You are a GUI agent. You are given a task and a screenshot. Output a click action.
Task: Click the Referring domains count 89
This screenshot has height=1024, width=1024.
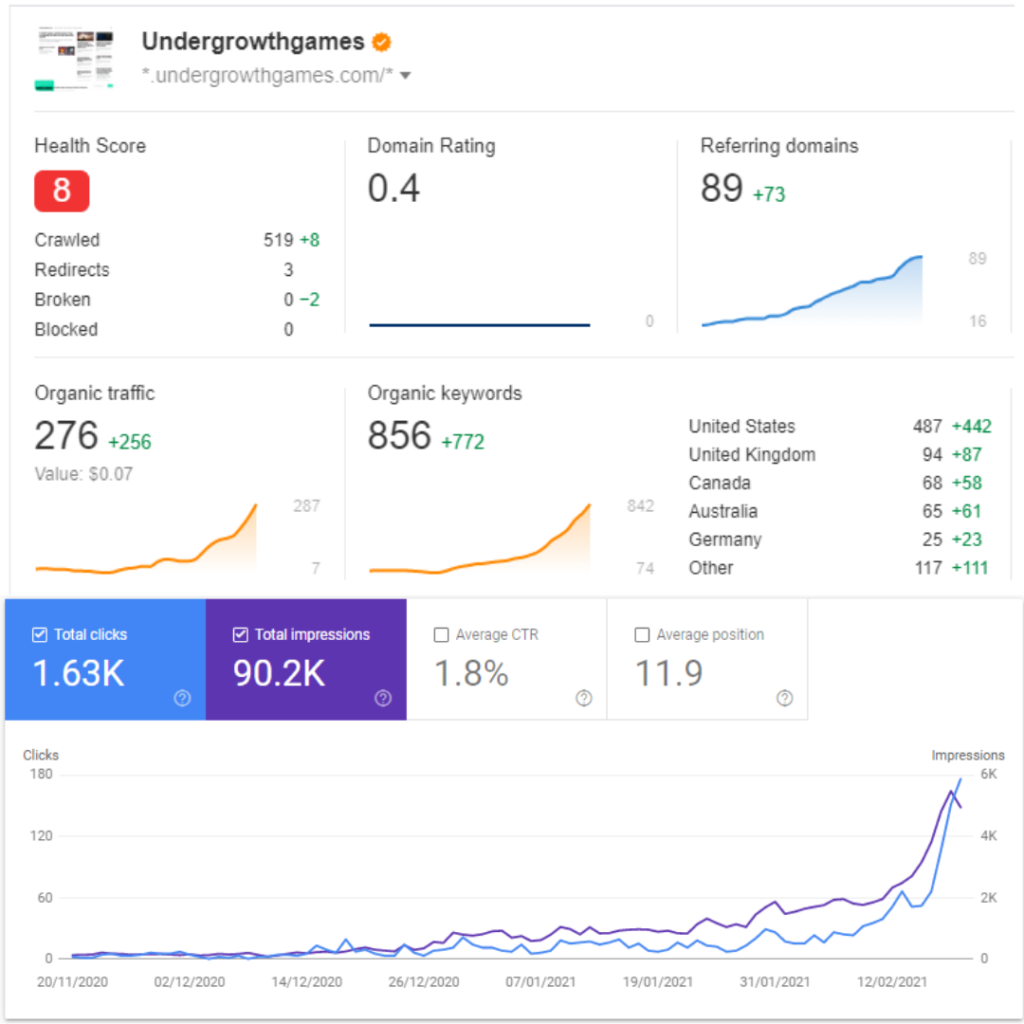point(722,189)
